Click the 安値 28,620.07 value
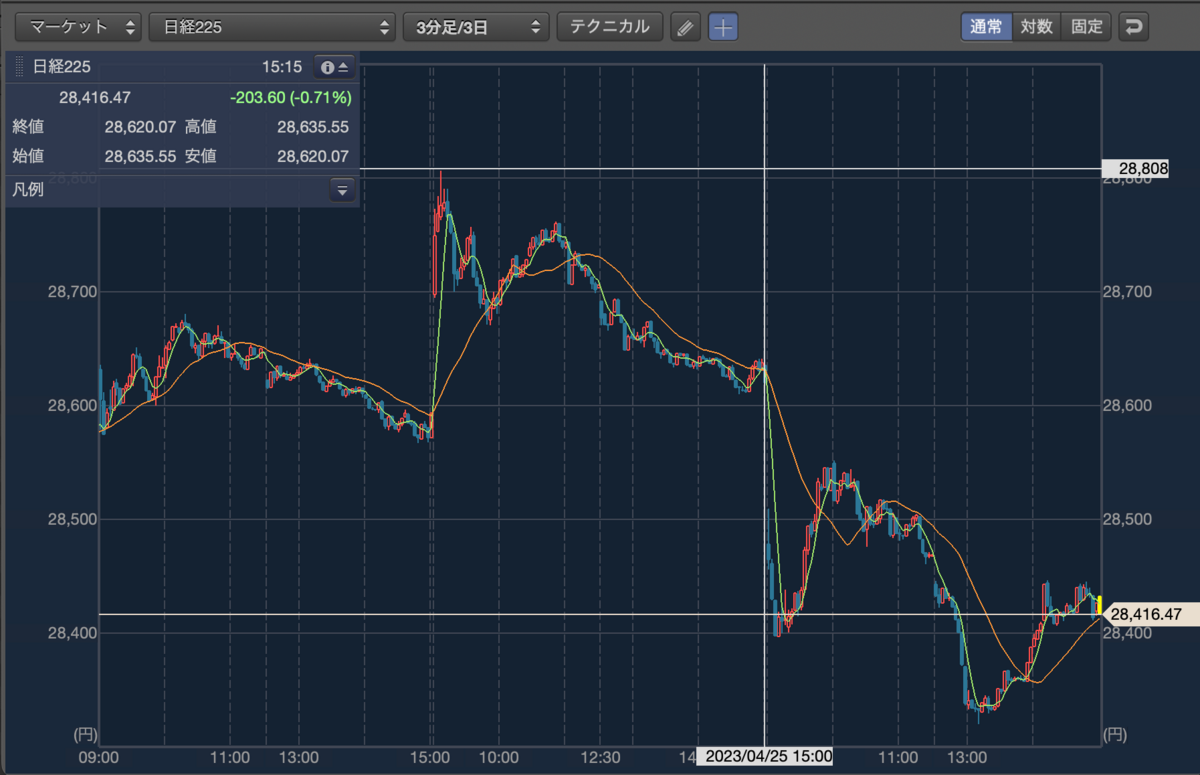 (312, 156)
